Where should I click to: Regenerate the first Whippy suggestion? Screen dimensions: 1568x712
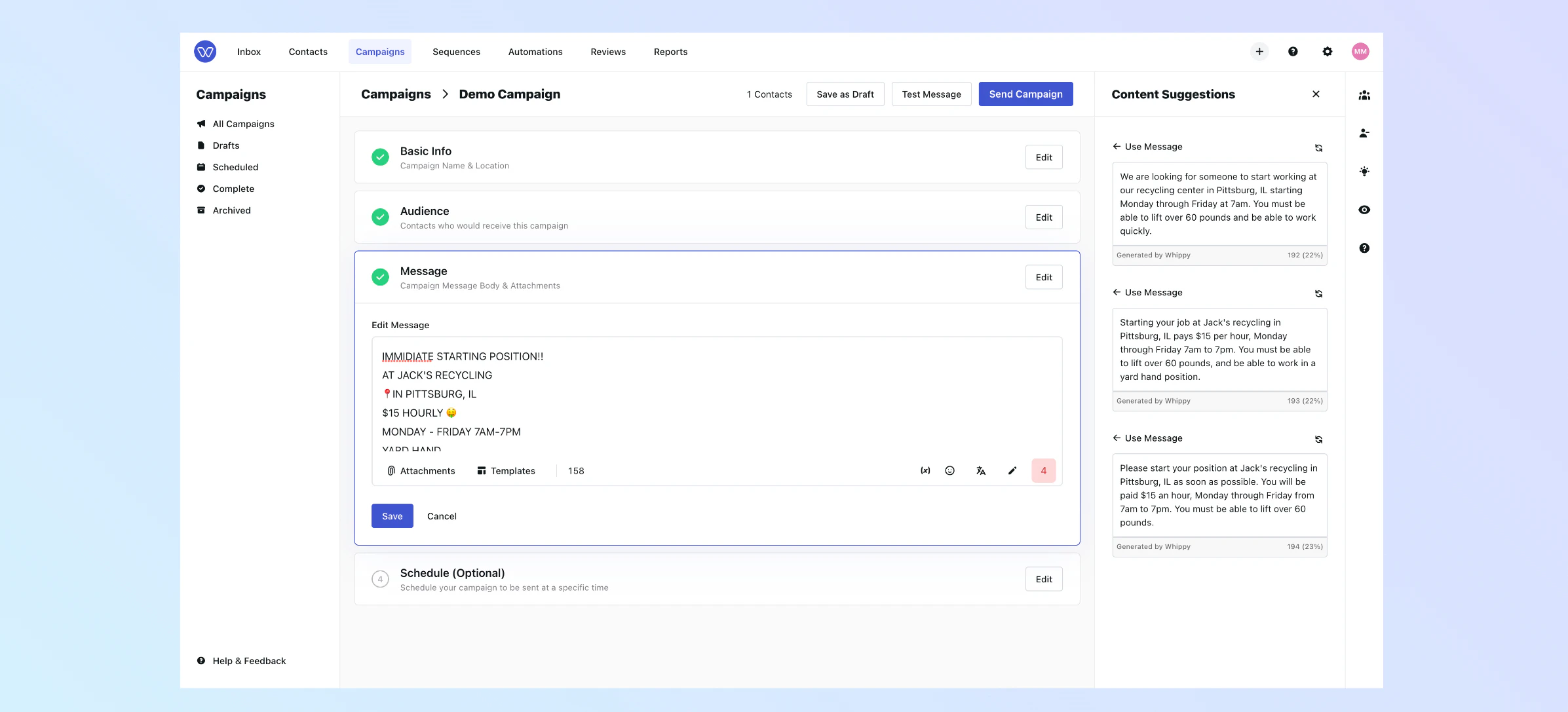pyautogui.click(x=1318, y=147)
